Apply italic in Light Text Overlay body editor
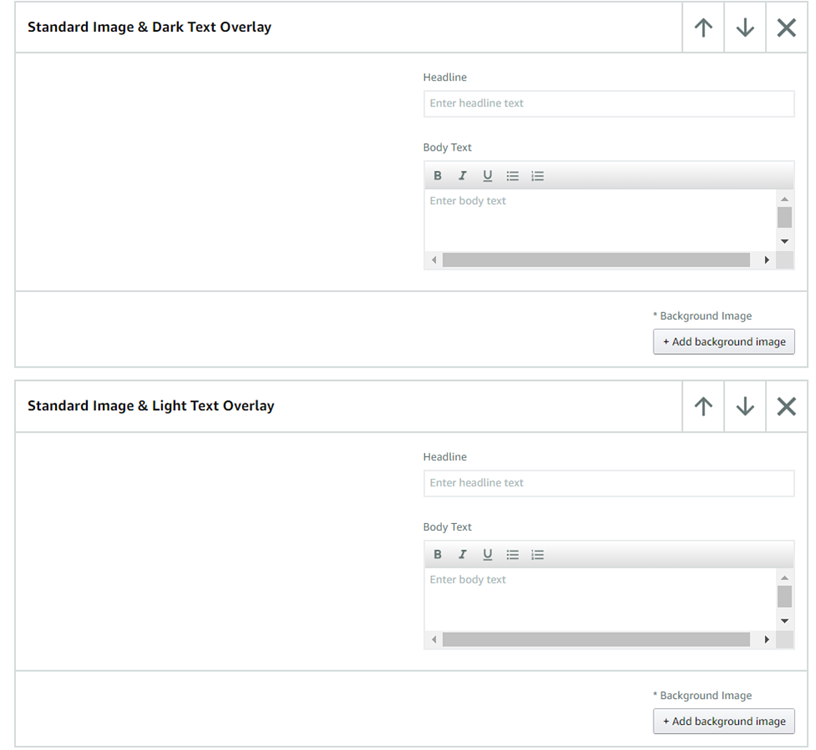Viewport: 816px width, 750px height. [462, 554]
